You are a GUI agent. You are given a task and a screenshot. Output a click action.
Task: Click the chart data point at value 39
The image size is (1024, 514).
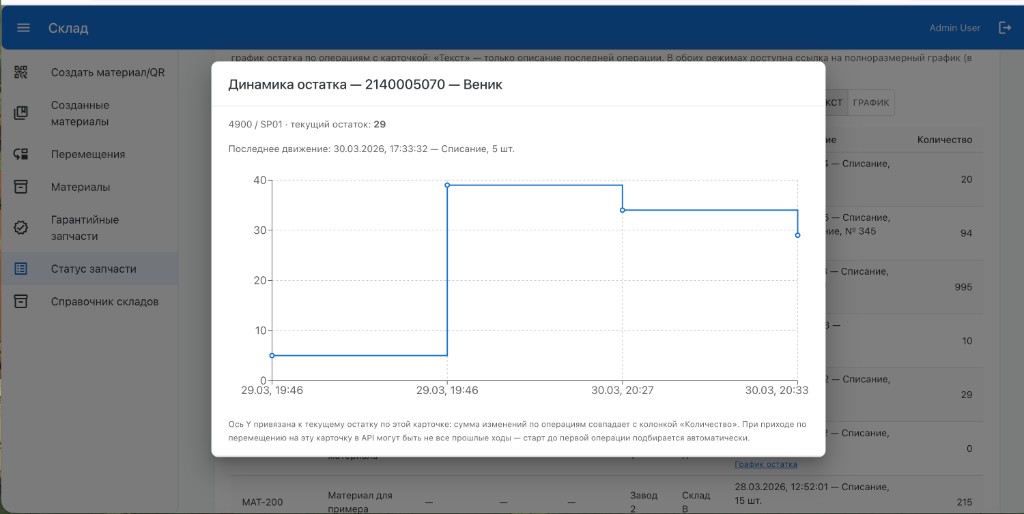(447, 185)
